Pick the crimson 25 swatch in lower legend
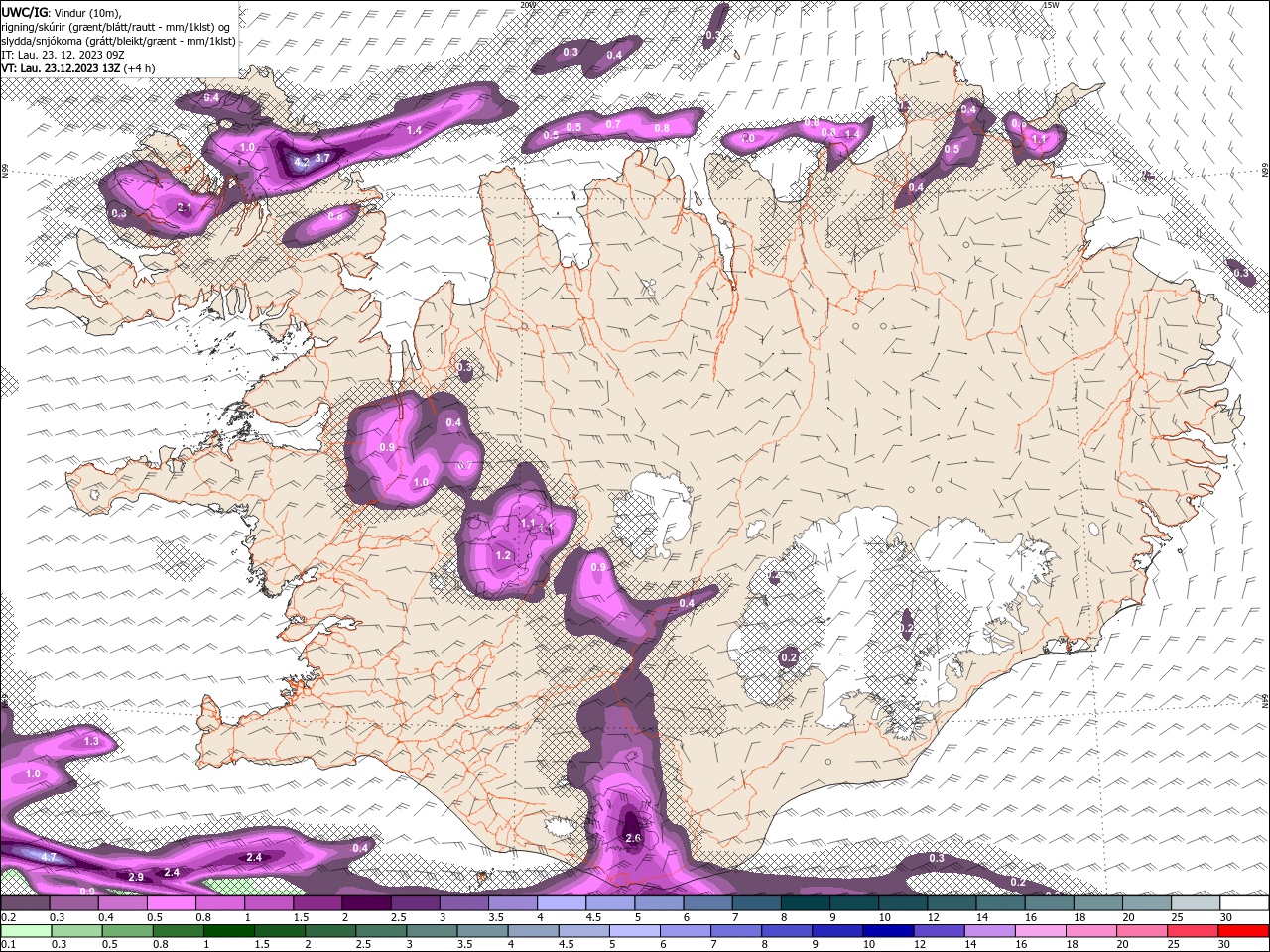1270x952 pixels. click(x=1194, y=931)
